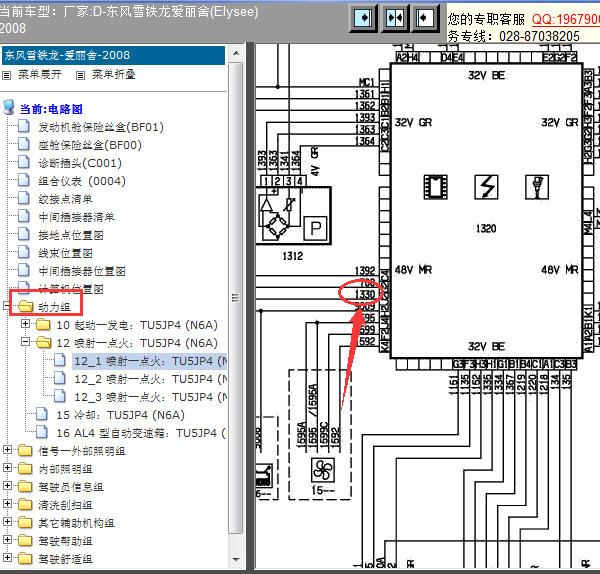Screen dimensions: 600x574
Task: Expand the 清洗刮扫组 node
Action: click(7, 503)
